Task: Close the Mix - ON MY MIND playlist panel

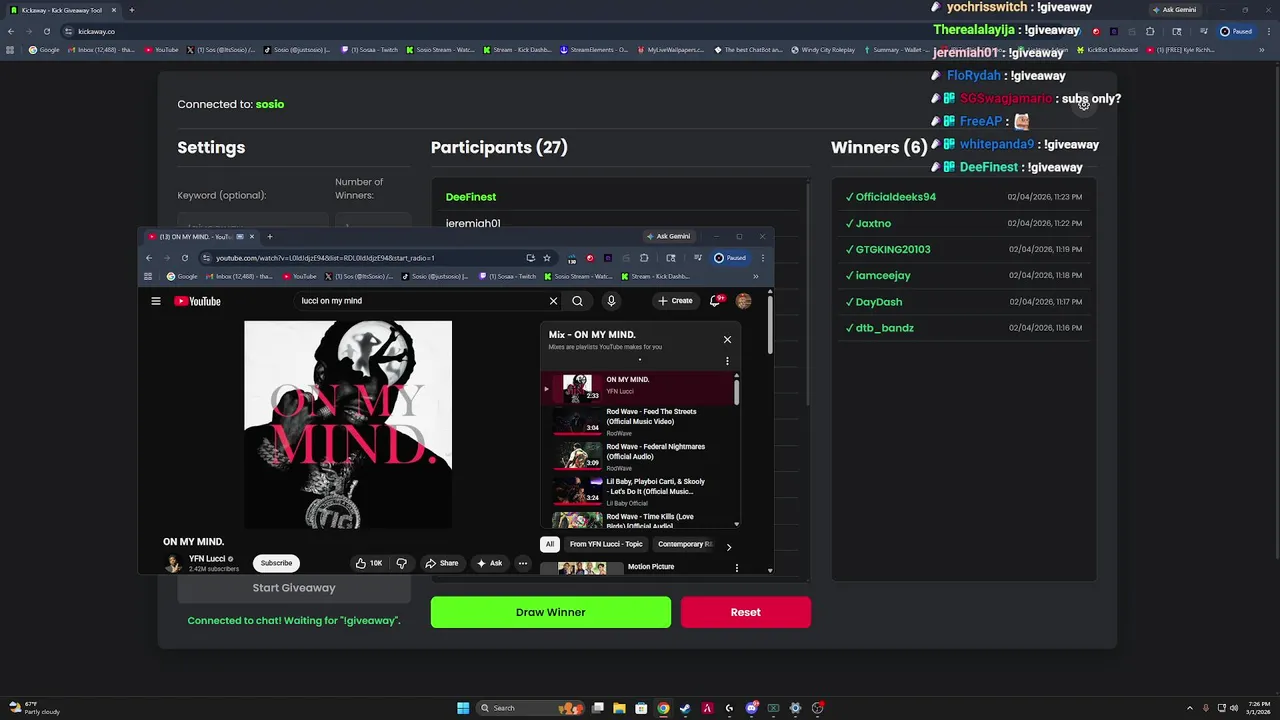Action: click(x=727, y=339)
